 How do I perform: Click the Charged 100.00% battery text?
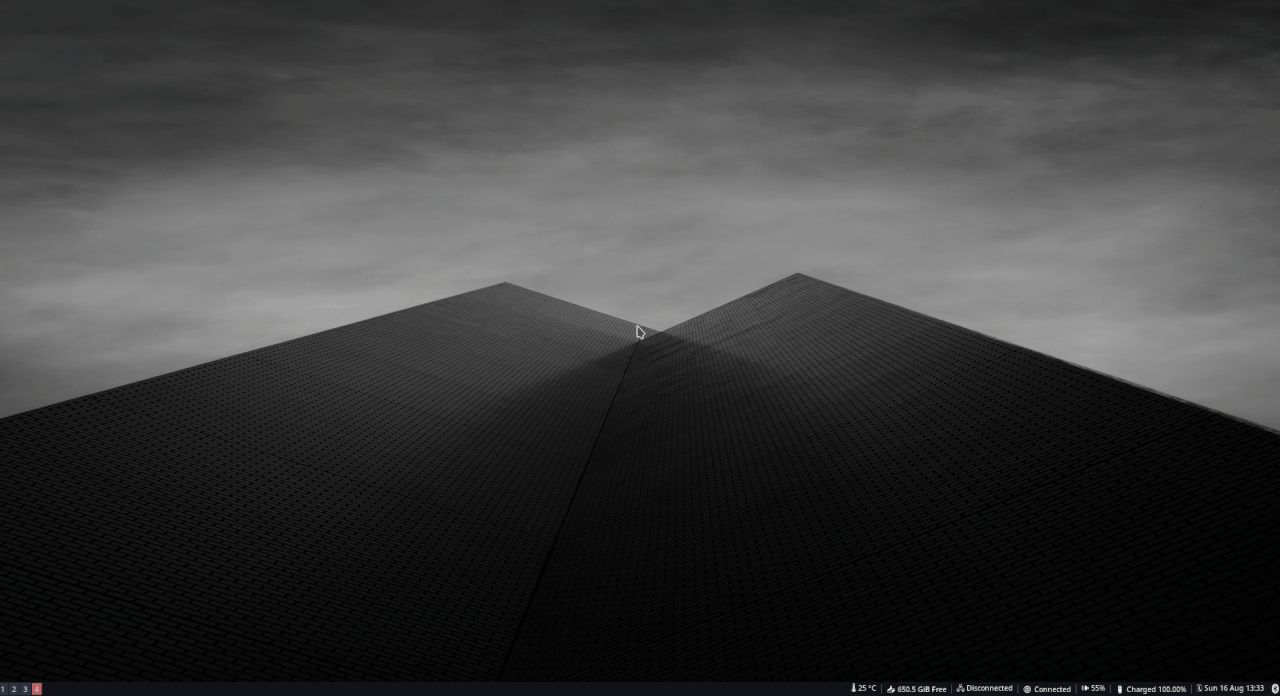pyautogui.click(x=1156, y=689)
